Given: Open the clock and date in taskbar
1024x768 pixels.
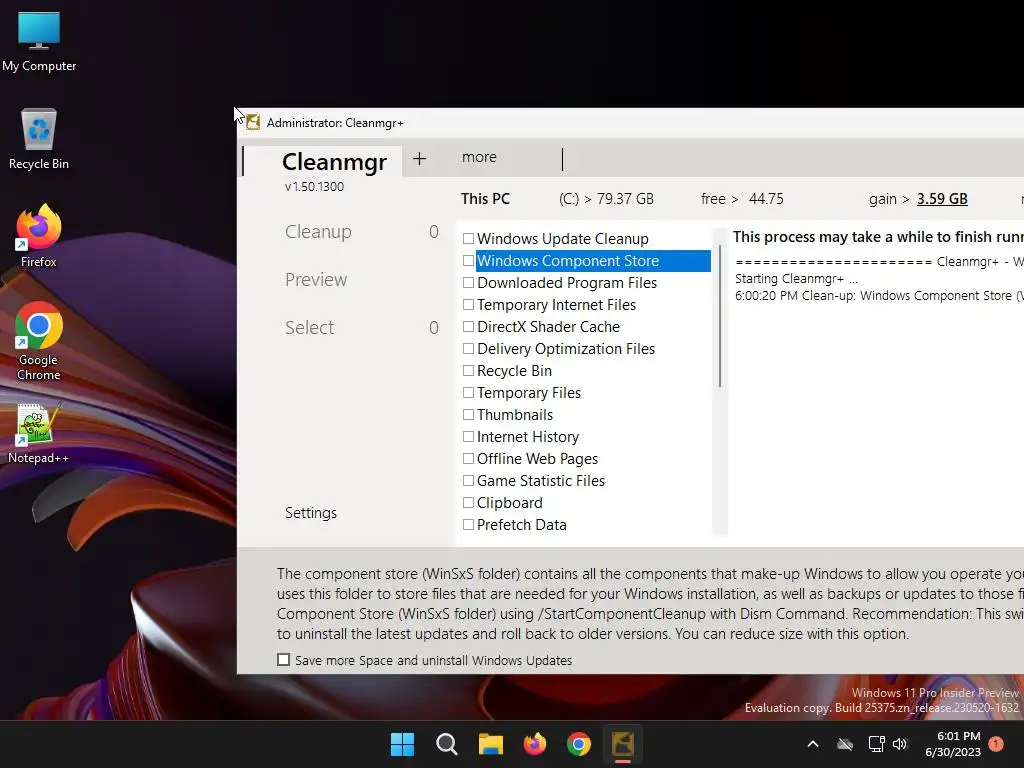Looking at the screenshot, I should [953, 744].
